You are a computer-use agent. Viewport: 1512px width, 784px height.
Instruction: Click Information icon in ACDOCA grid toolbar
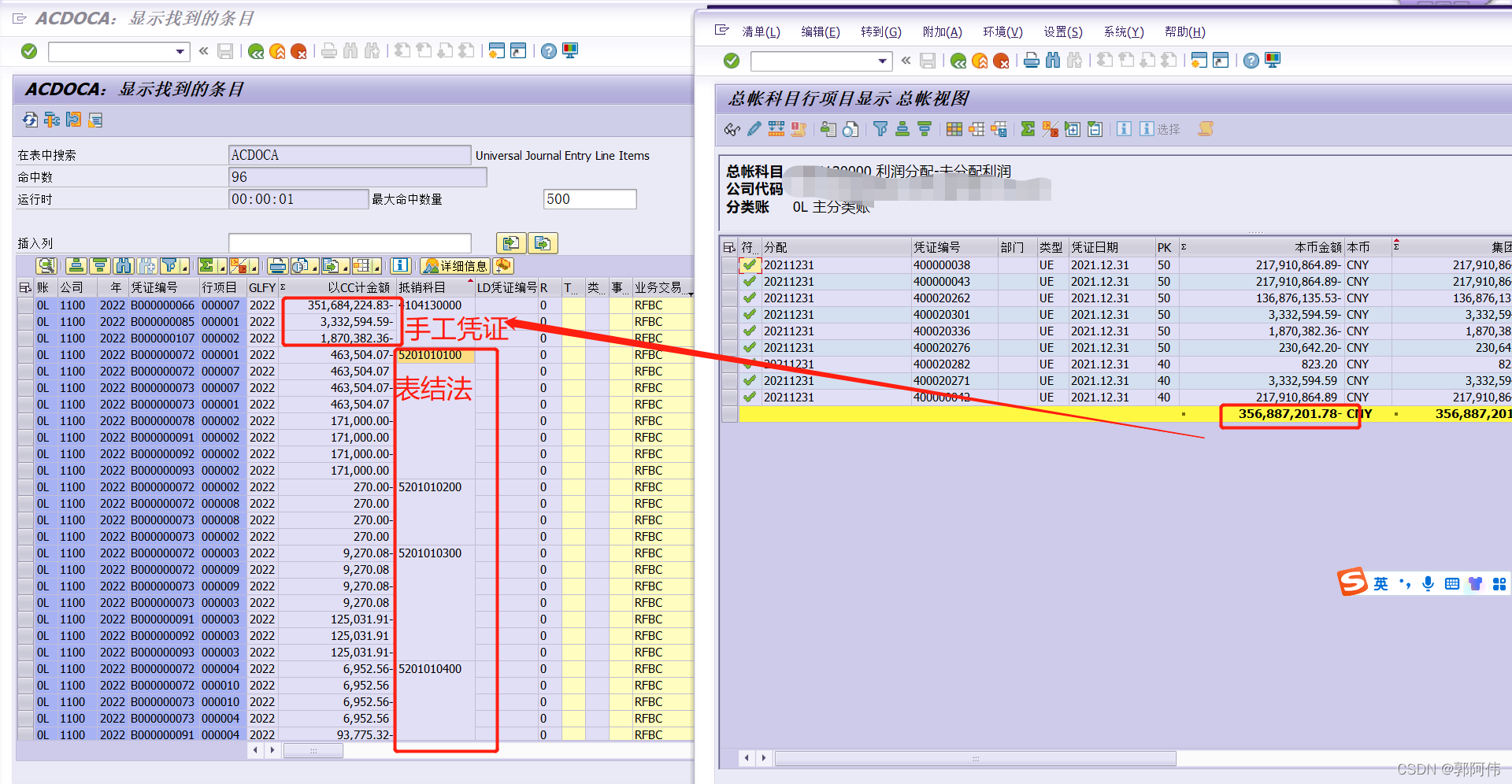tap(400, 266)
